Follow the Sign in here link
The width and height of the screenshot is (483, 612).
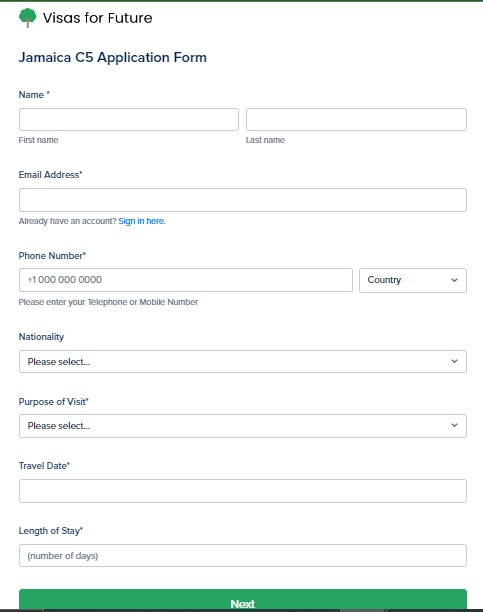click(x=142, y=221)
